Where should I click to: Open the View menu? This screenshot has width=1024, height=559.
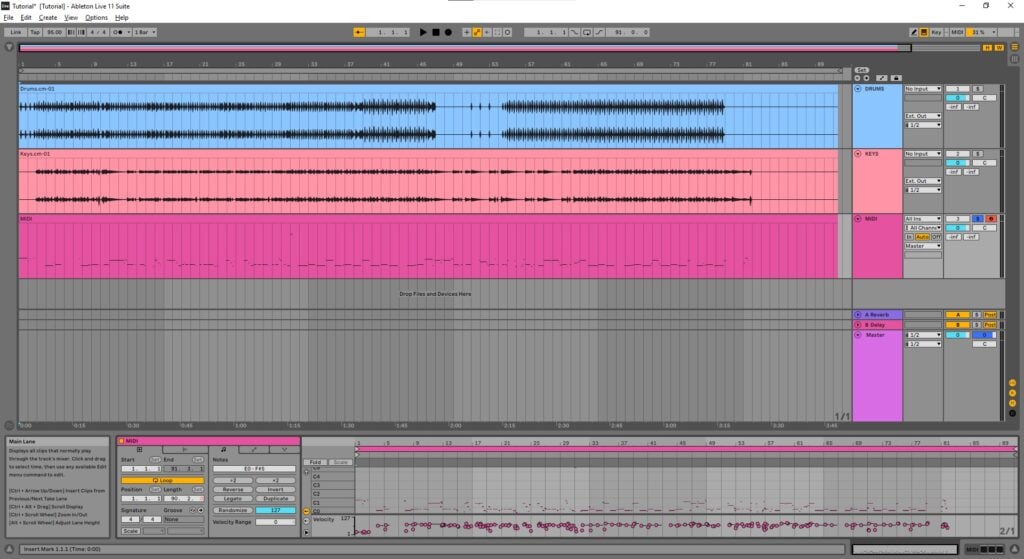pos(71,18)
